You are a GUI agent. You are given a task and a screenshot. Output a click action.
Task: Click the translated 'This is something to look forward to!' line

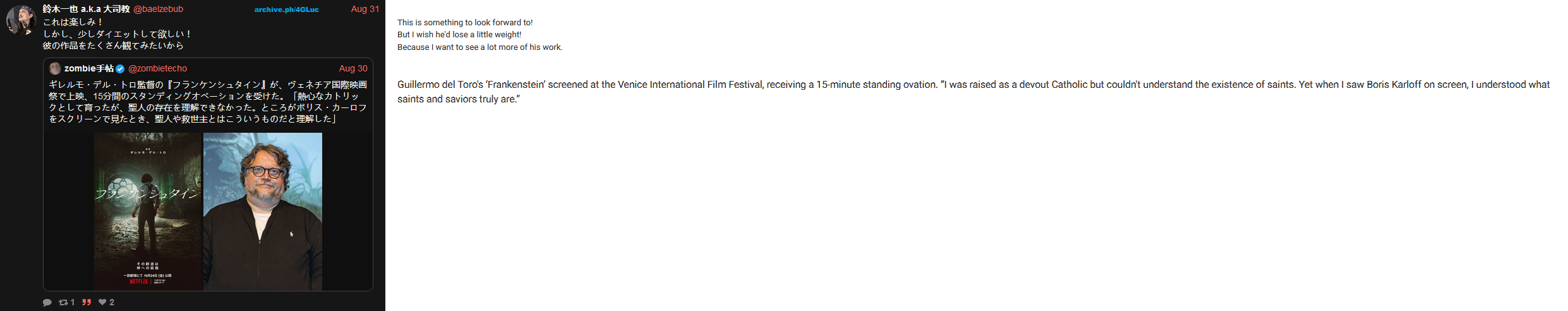tap(465, 22)
